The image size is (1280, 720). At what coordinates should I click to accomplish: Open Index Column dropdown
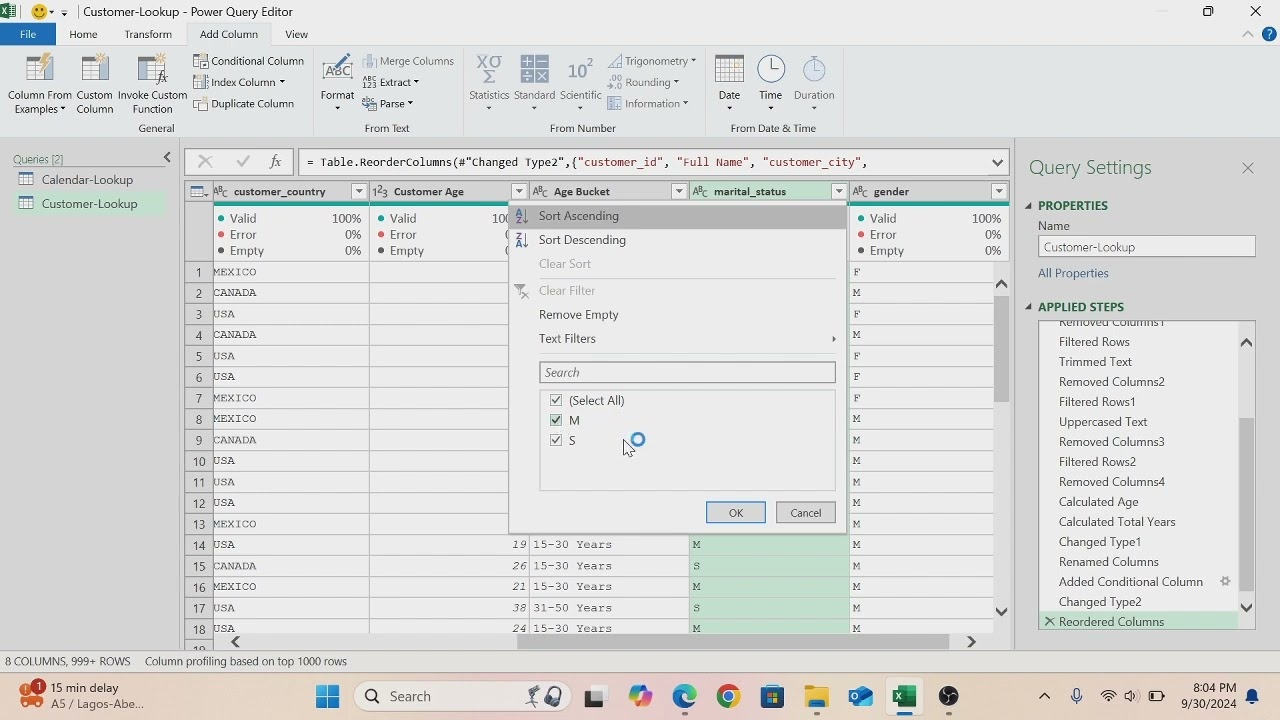(x=240, y=83)
